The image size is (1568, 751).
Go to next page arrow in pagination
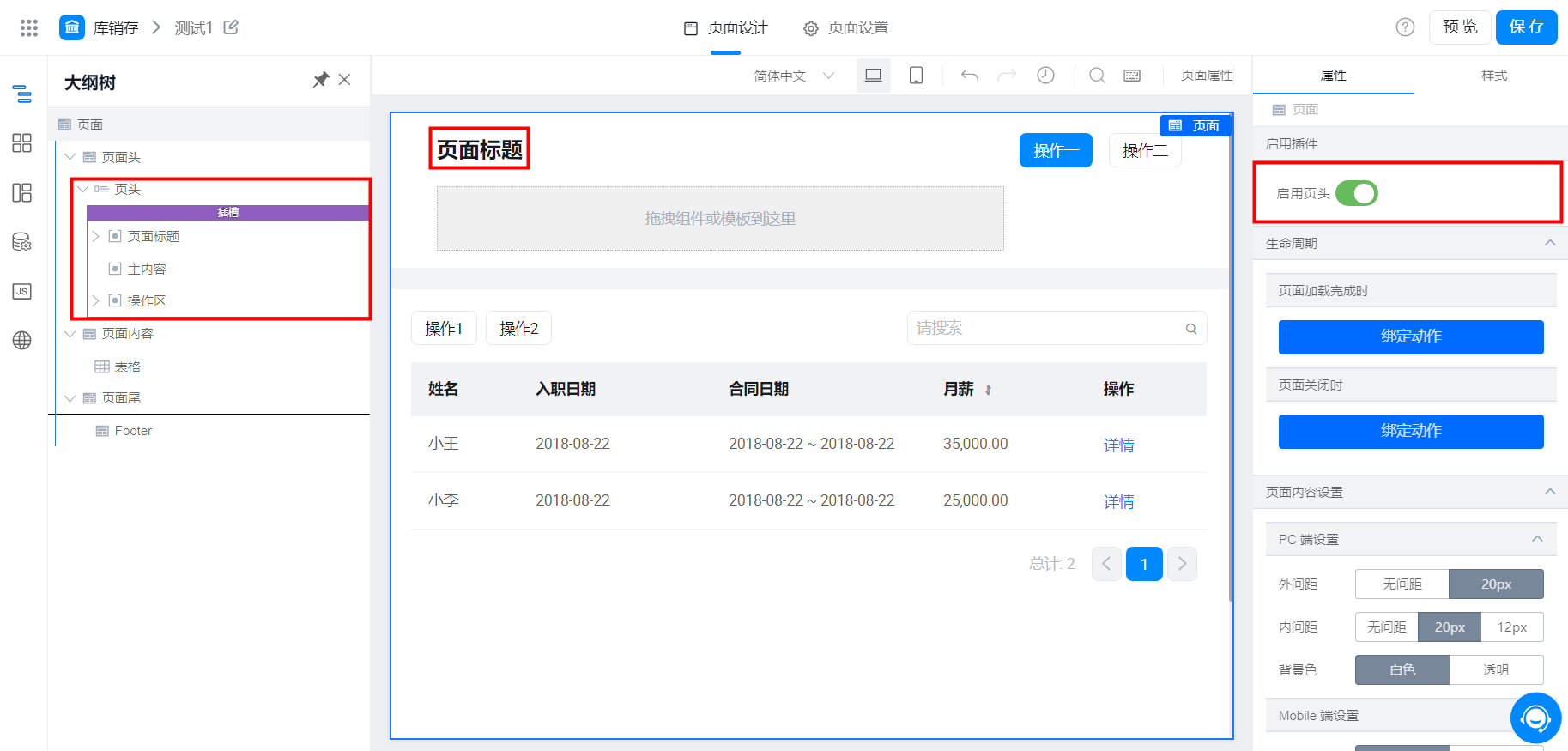point(1182,564)
